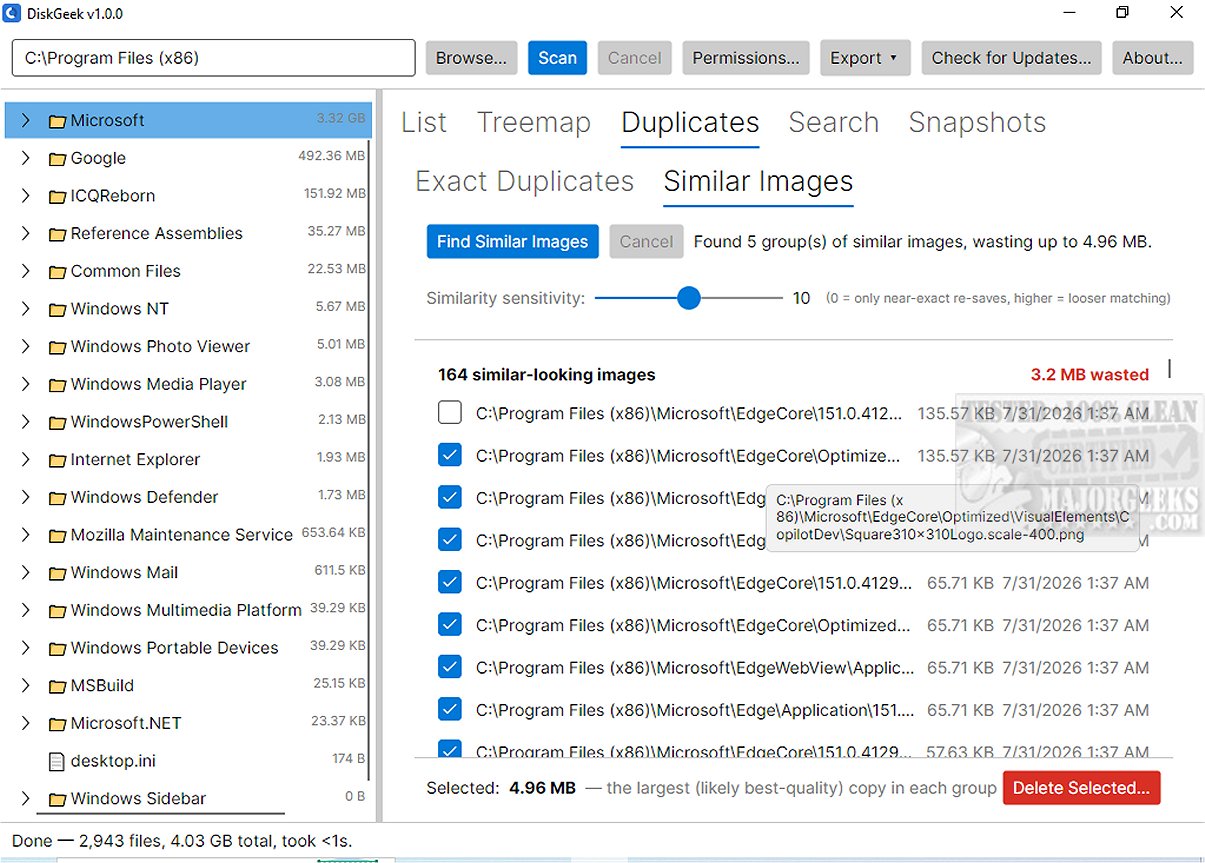The height and width of the screenshot is (863, 1205).
Task: Uncheck the fourth image row checkbox beside tooltip
Action: (x=450, y=540)
